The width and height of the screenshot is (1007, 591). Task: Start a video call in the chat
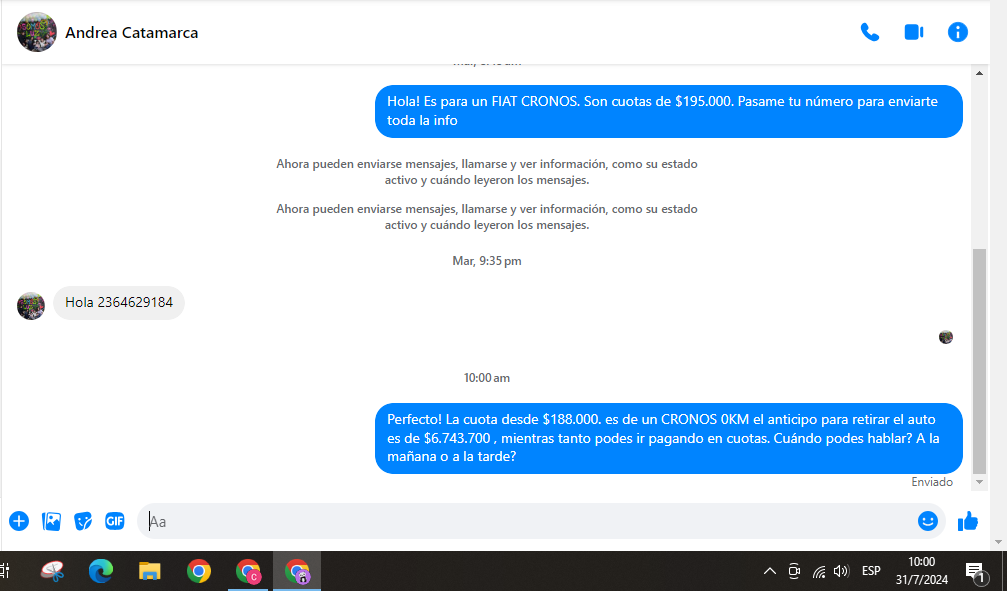(914, 32)
